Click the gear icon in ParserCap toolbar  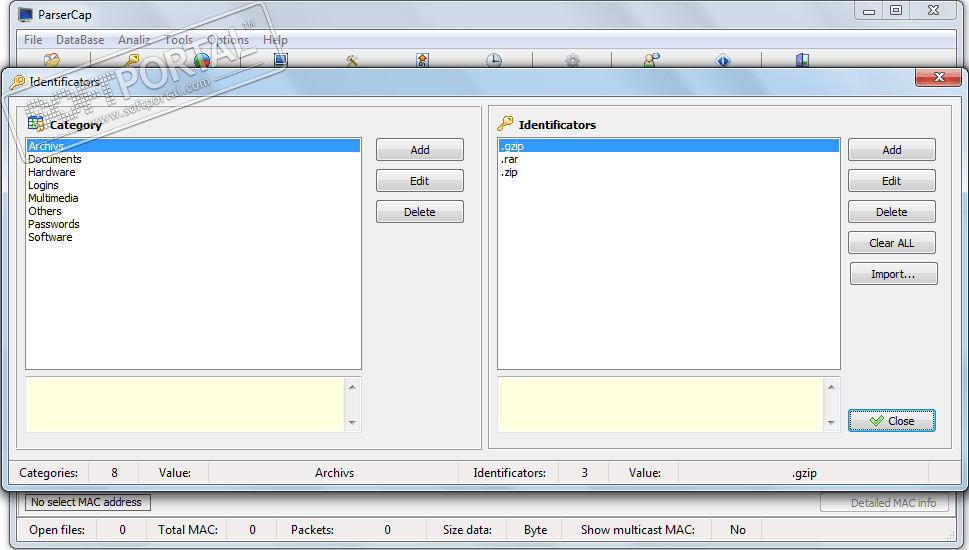[572, 61]
